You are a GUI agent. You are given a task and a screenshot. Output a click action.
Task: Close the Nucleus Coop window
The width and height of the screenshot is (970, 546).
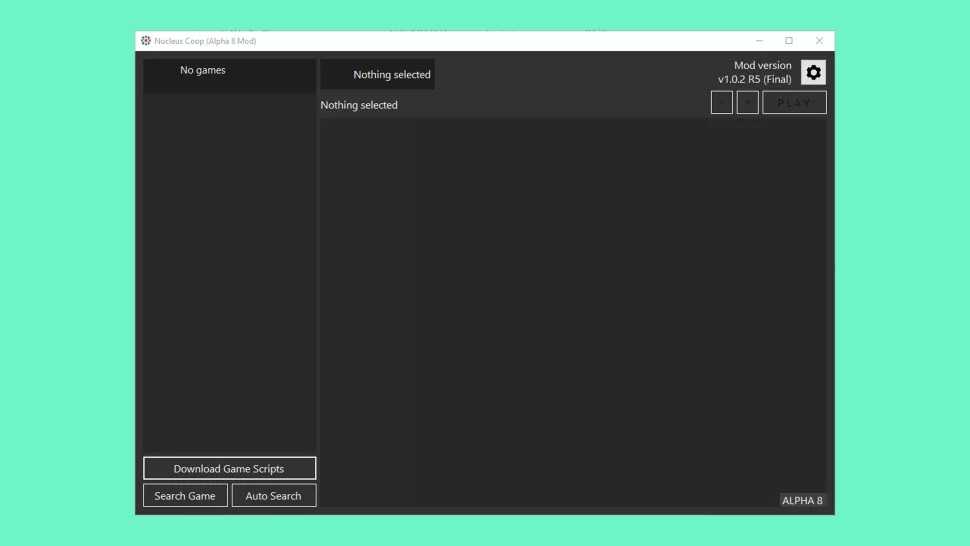tap(819, 41)
